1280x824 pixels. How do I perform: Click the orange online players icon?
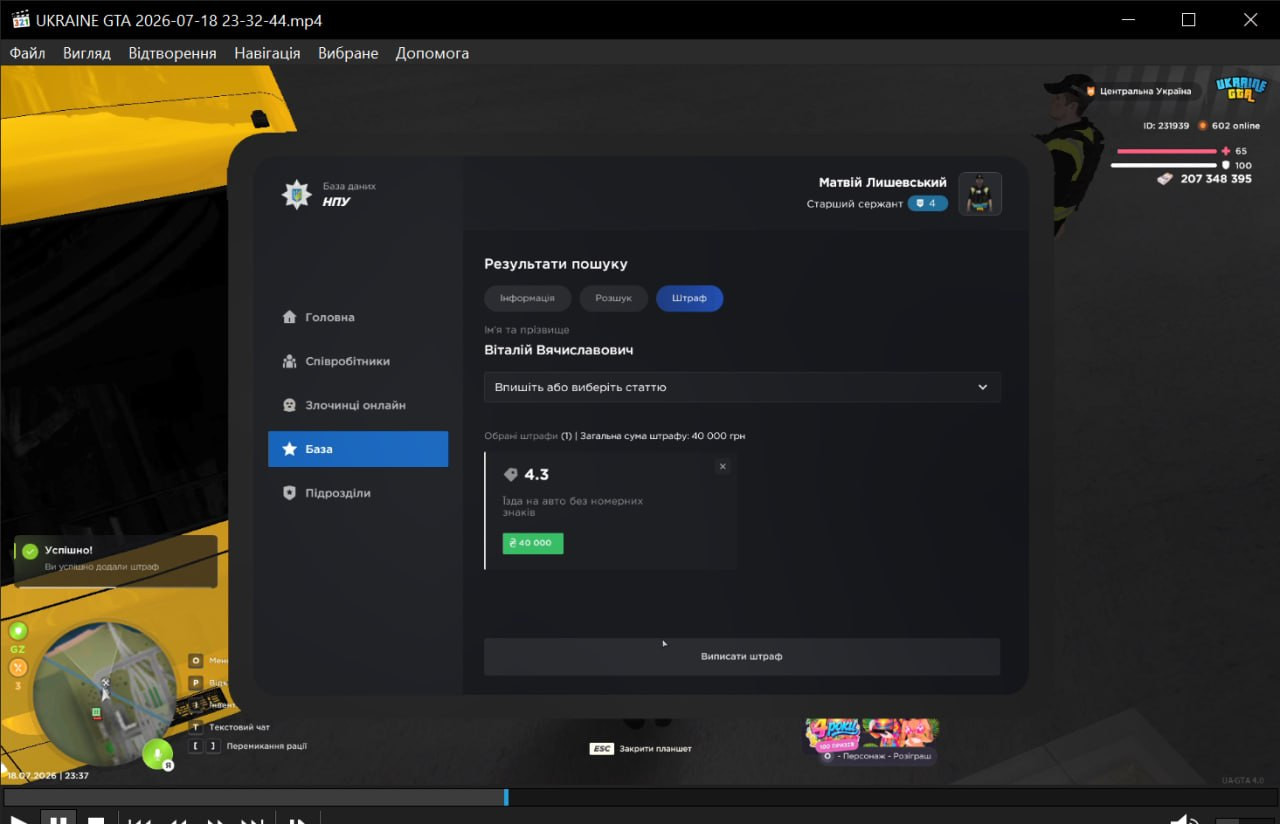(x=1203, y=126)
